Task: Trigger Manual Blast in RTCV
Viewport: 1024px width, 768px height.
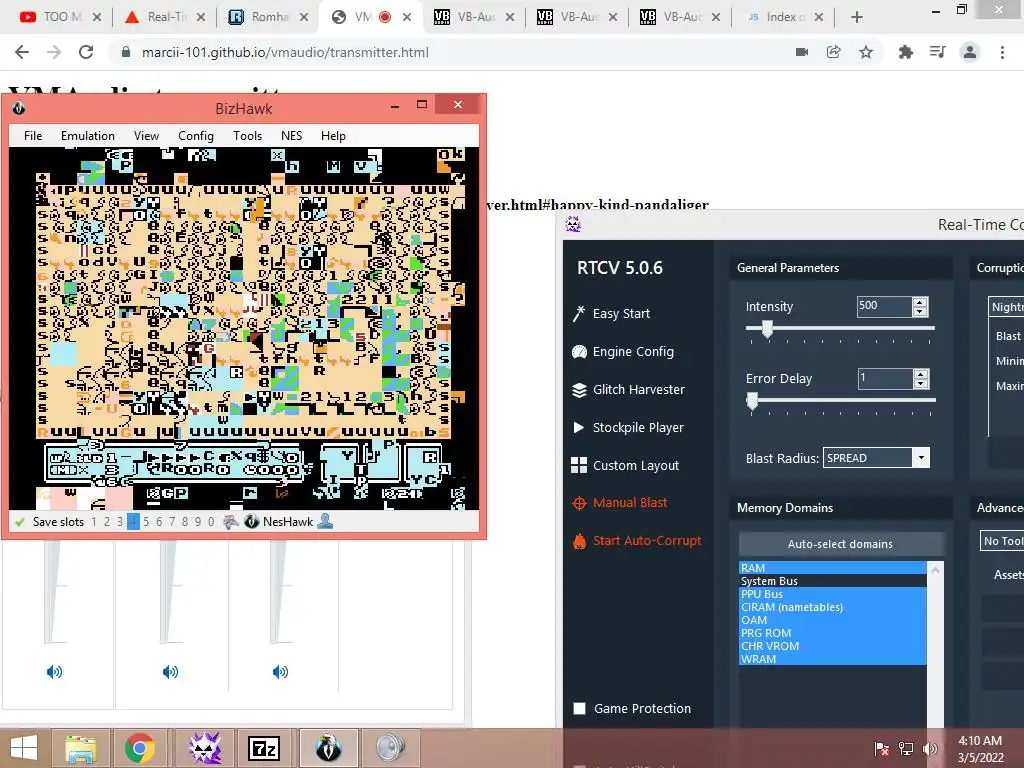Action: point(620,503)
